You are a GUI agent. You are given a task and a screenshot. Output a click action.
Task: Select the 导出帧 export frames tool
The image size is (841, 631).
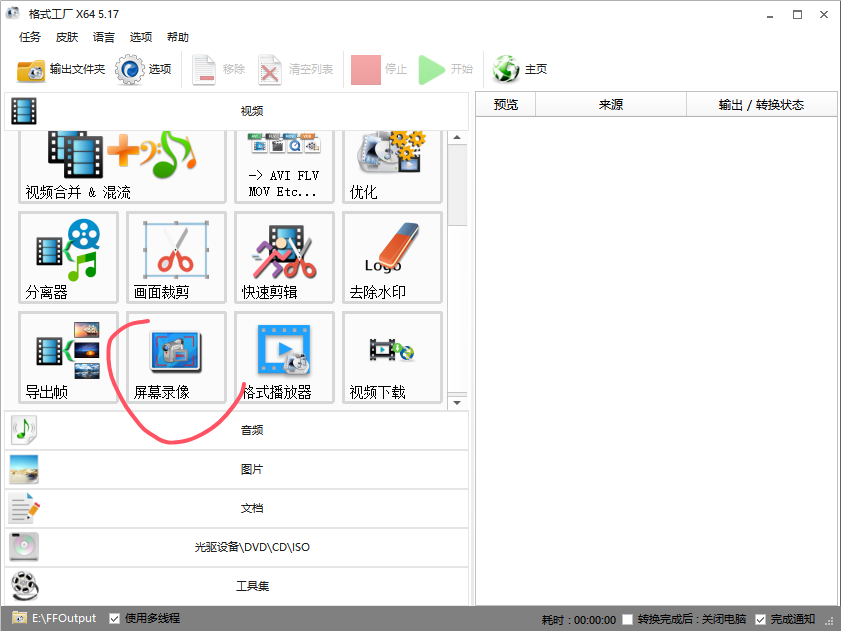[68, 358]
